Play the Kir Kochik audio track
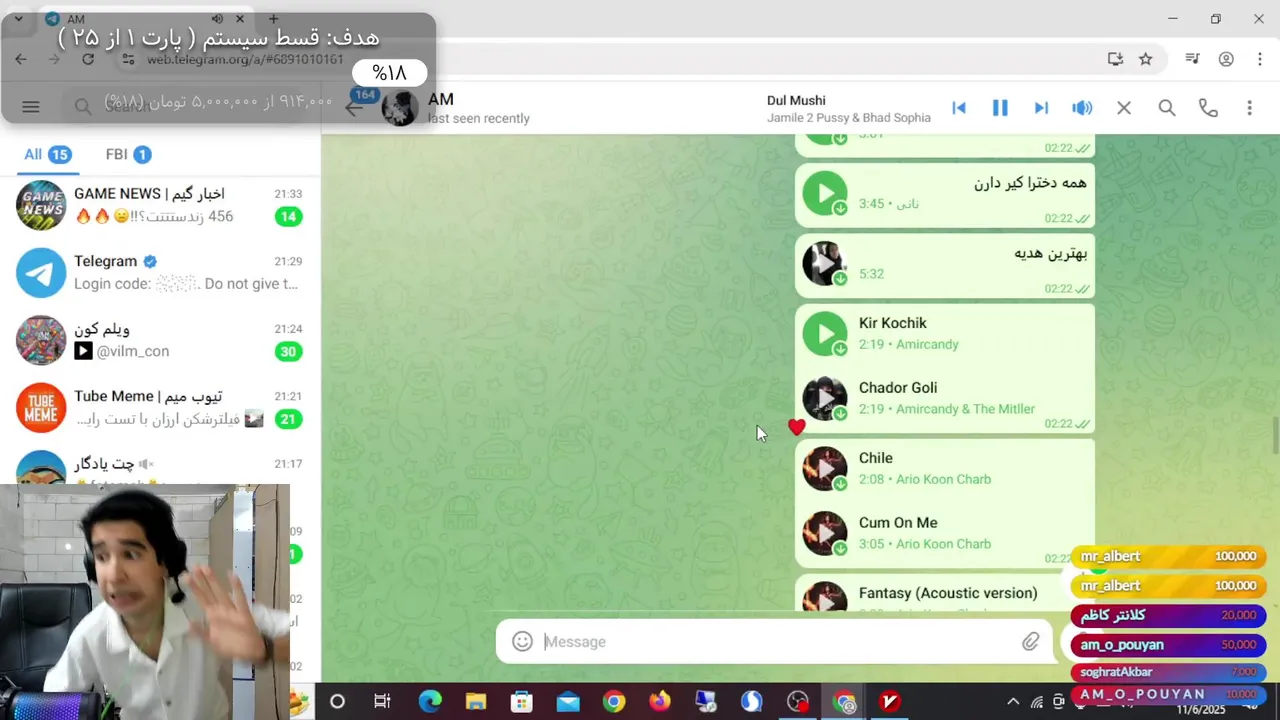This screenshot has width=1280, height=720. pyautogui.click(x=824, y=333)
